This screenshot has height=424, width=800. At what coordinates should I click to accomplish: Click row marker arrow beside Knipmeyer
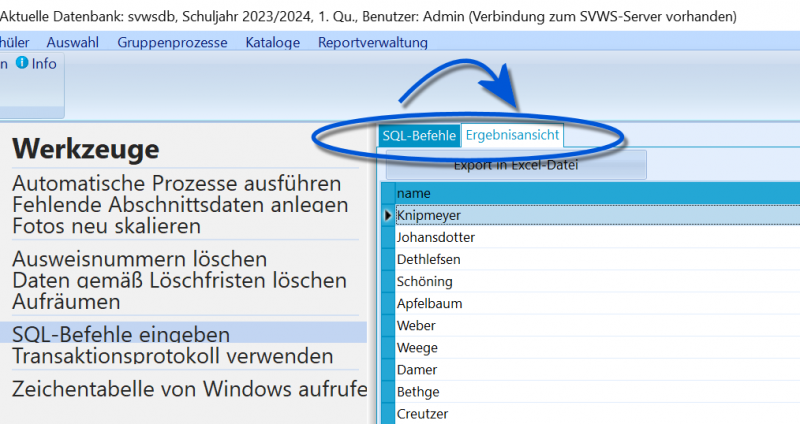pyautogui.click(x=388, y=215)
